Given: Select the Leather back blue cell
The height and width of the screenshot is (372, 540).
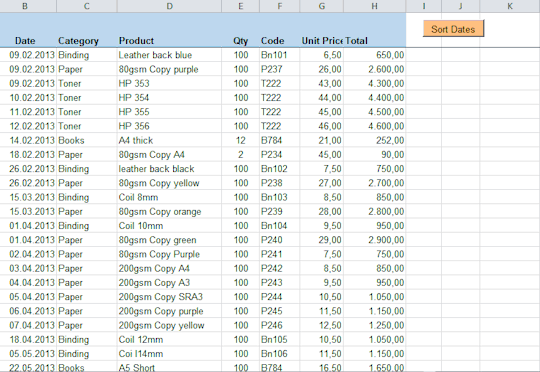Looking at the screenshot, I should click(169, 55).
